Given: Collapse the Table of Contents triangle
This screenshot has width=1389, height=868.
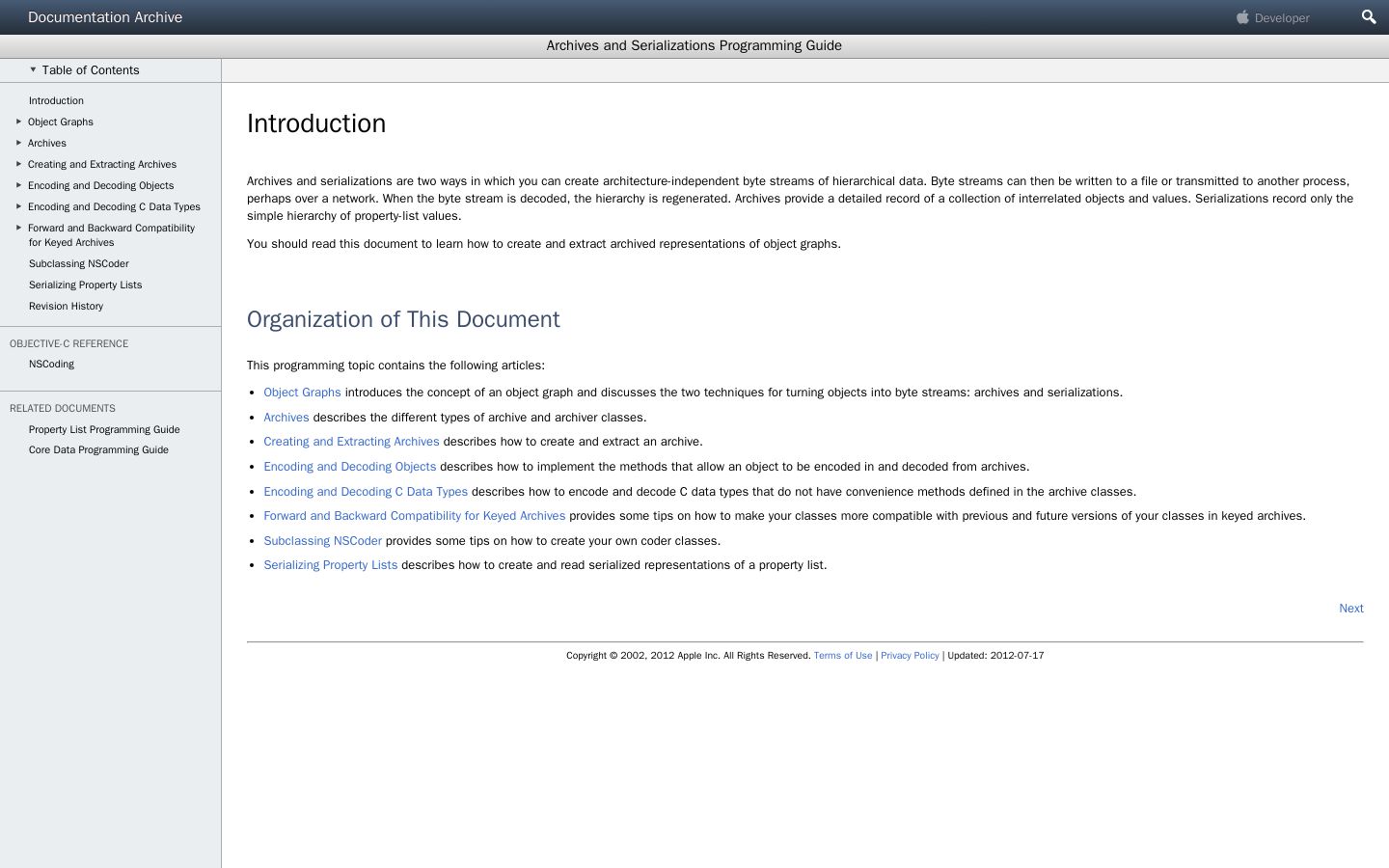Looking at the screenshot, I should (x=33, y=69).
